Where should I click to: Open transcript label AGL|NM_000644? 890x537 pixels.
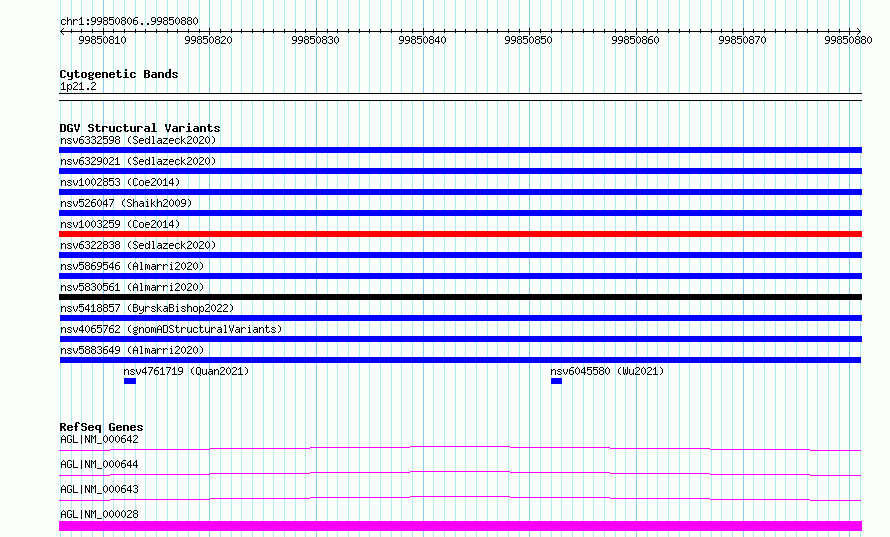[99, 464]
